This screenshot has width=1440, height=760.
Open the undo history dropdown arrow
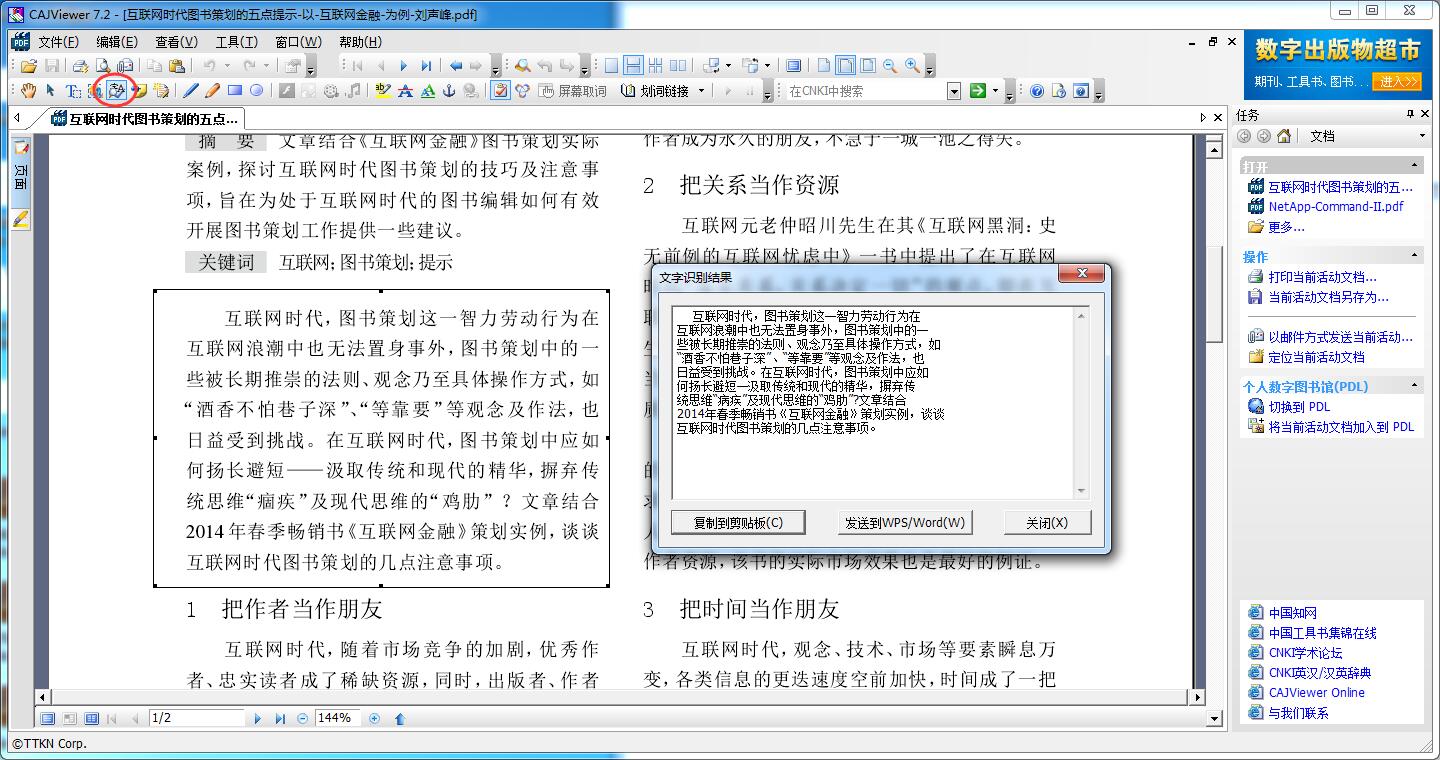[225, 66]
